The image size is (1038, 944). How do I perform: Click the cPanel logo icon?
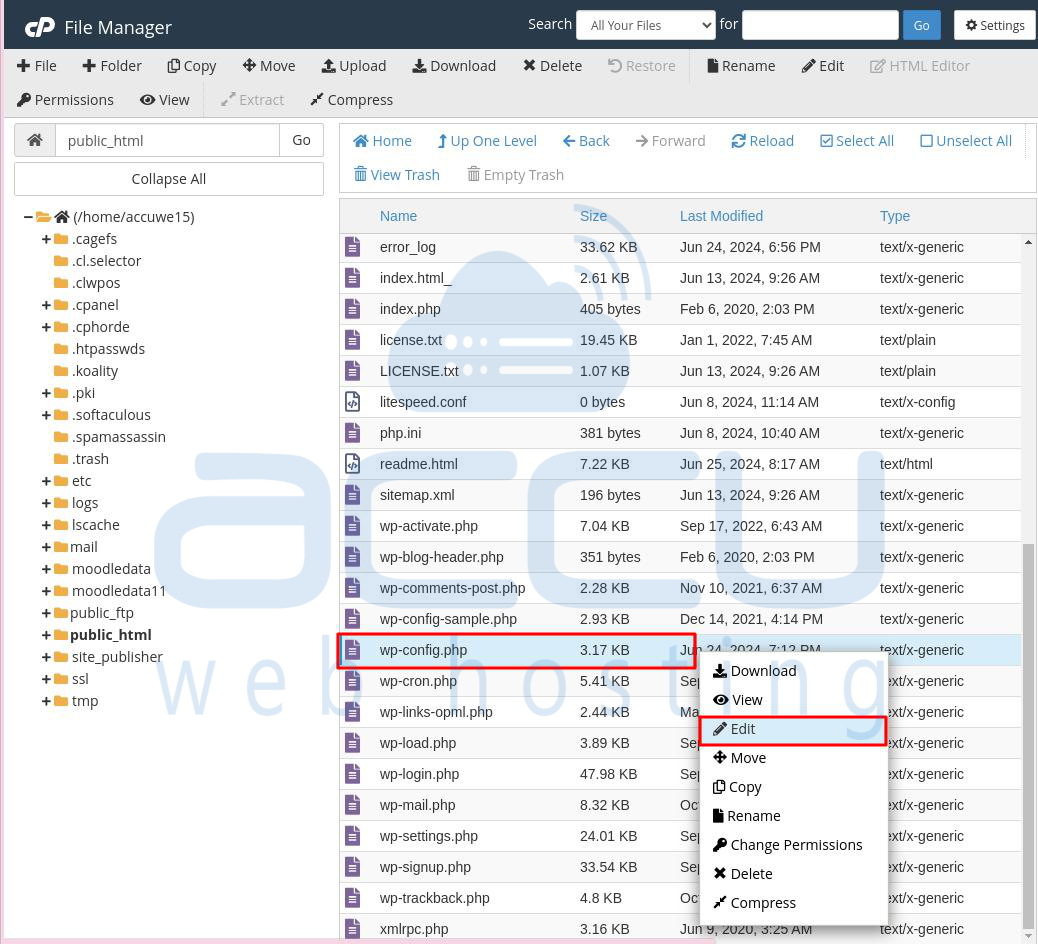point(40,27)
